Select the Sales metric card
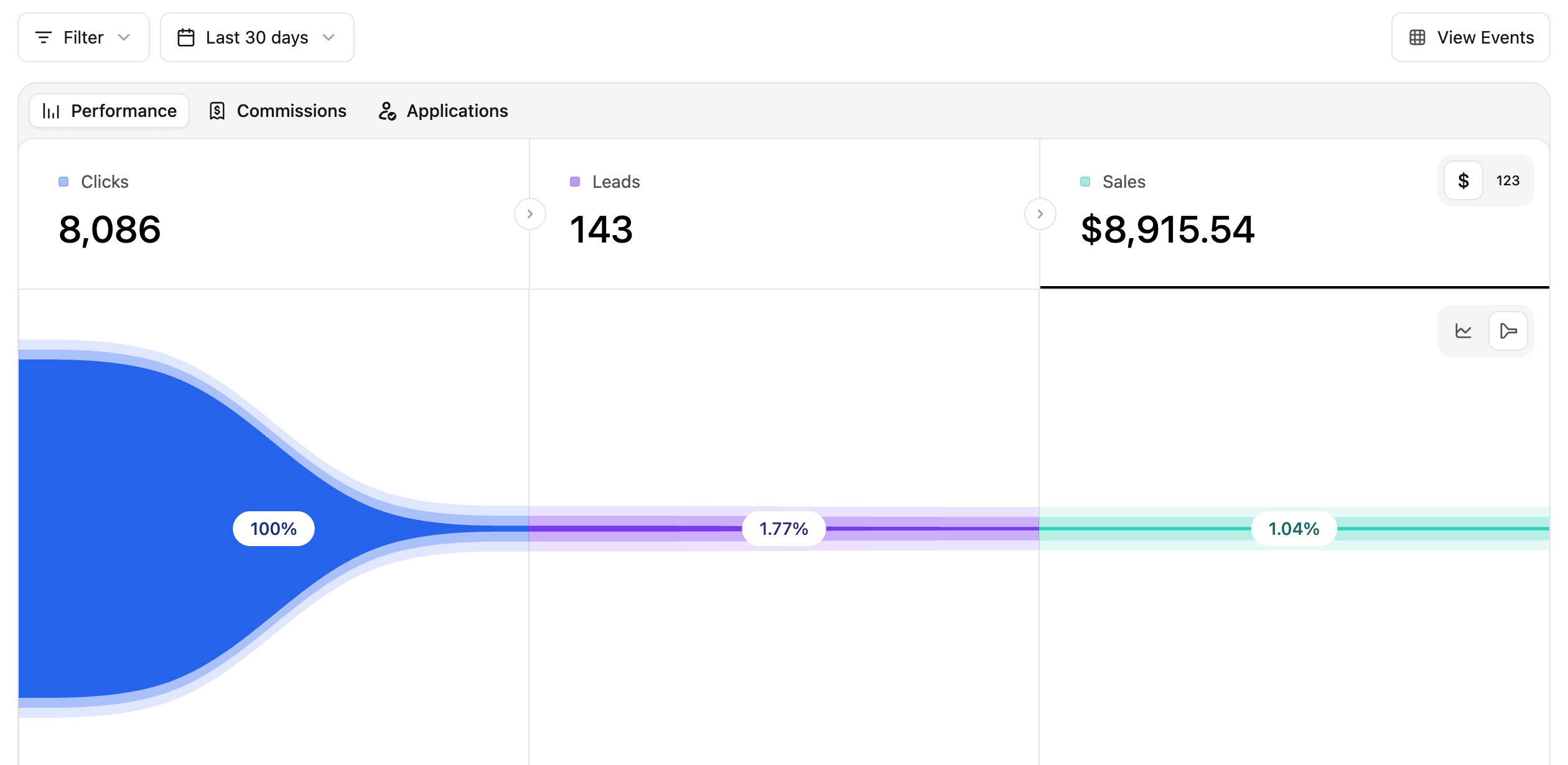The height and width of the screenshot is (765, 1568). pyautogui.click(x=1294, y=214)
